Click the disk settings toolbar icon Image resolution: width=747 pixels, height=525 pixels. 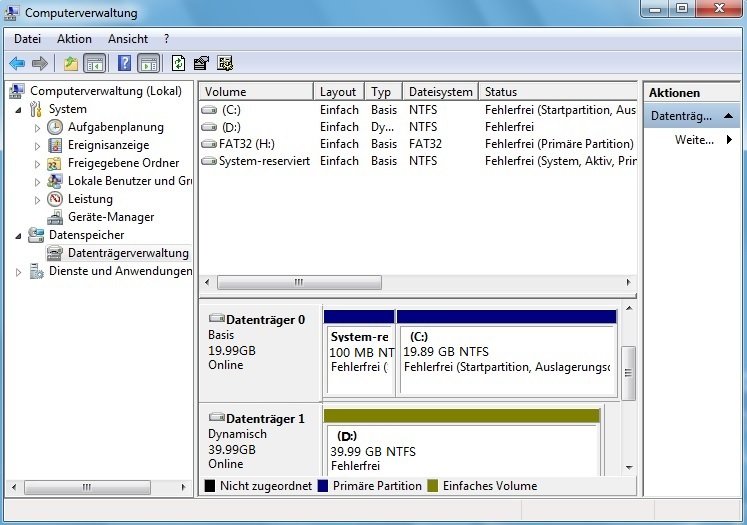(x=225, y=63)
